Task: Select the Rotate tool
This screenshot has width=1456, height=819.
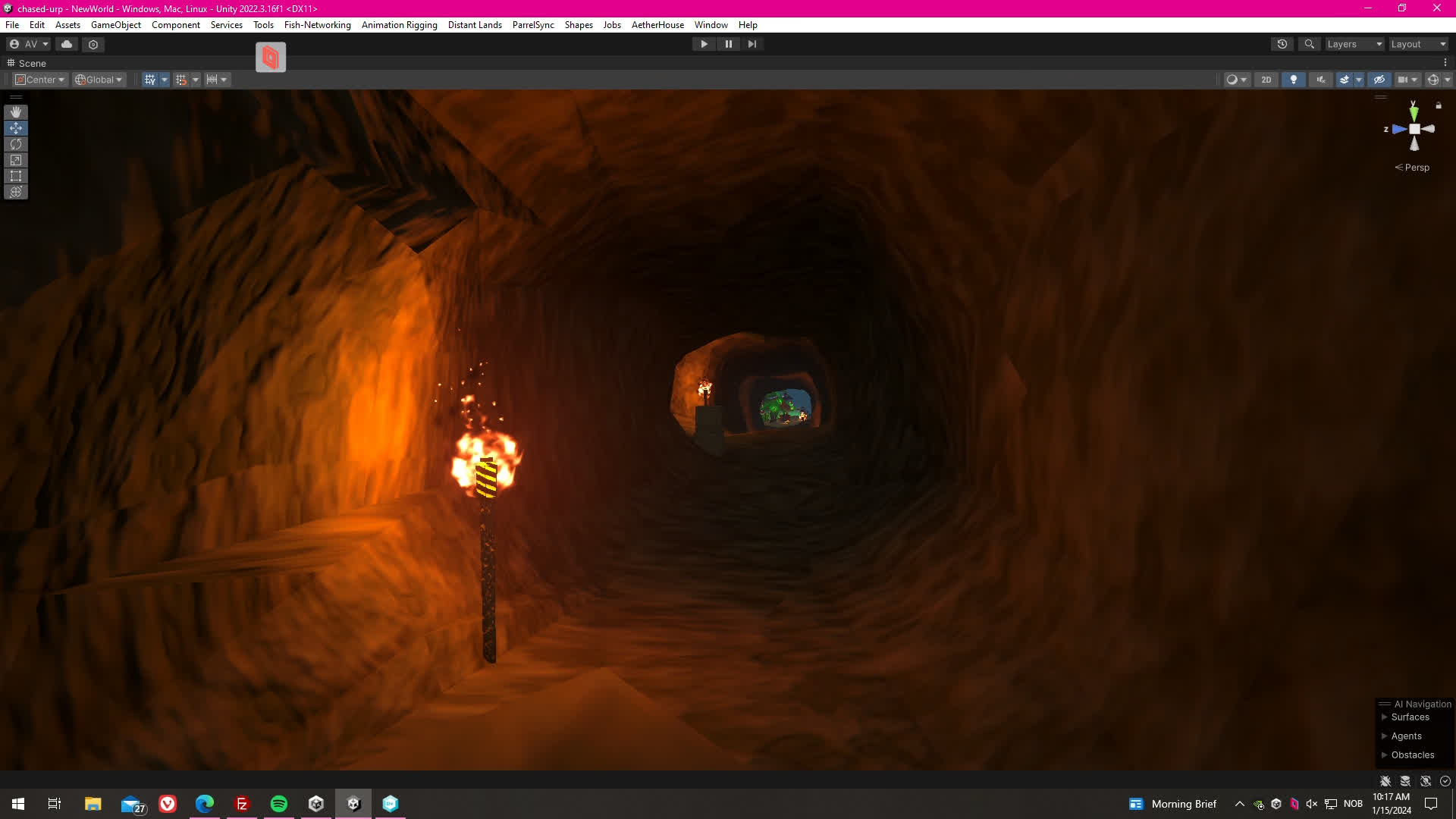Action: click(16, 144)
